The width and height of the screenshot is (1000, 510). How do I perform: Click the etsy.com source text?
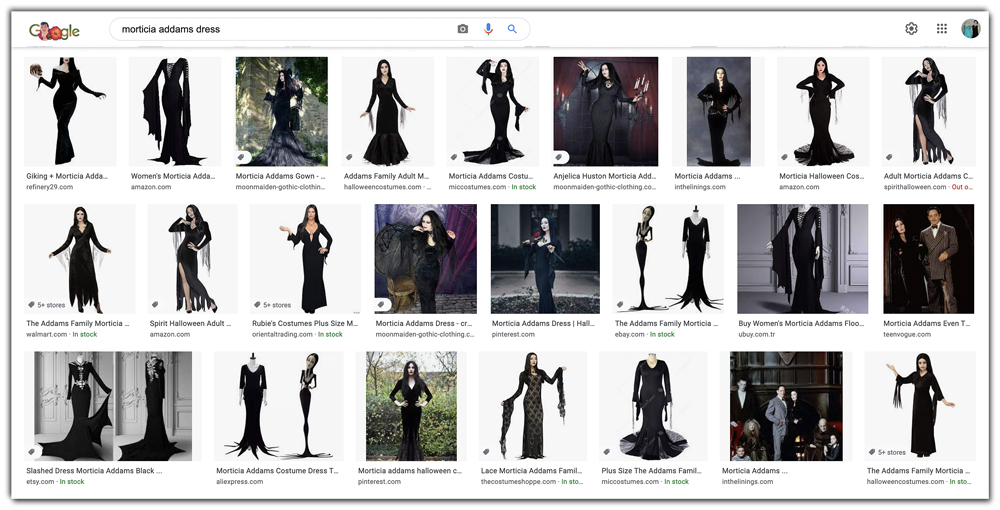pos(40,481)
